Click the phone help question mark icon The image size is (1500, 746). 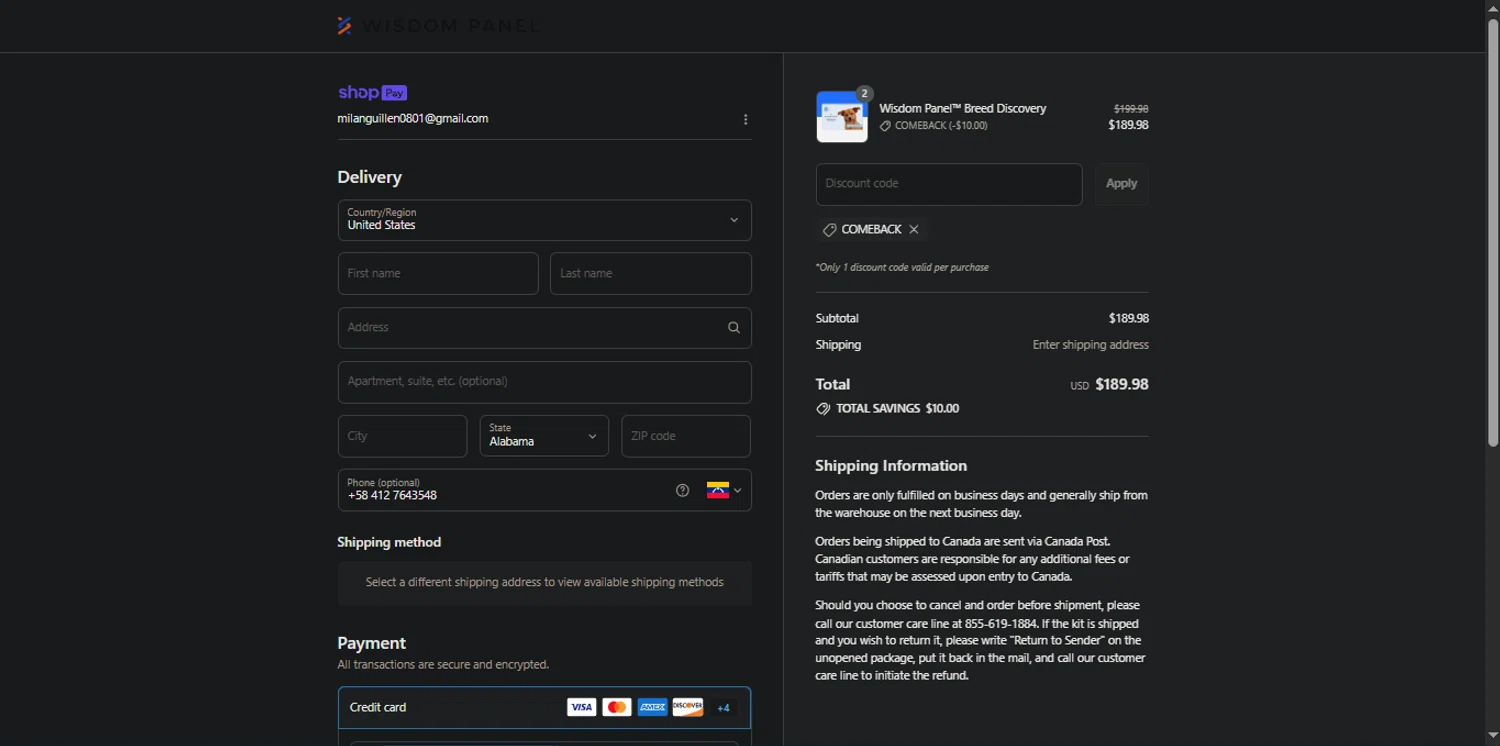point(682,490)
